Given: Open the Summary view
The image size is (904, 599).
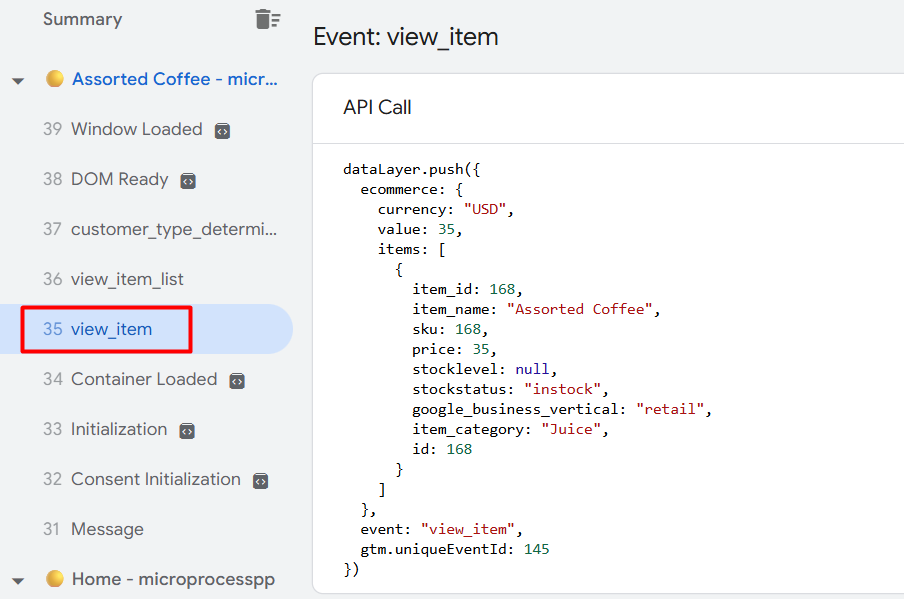Looking at the screenshot, I should pos(82,19).
